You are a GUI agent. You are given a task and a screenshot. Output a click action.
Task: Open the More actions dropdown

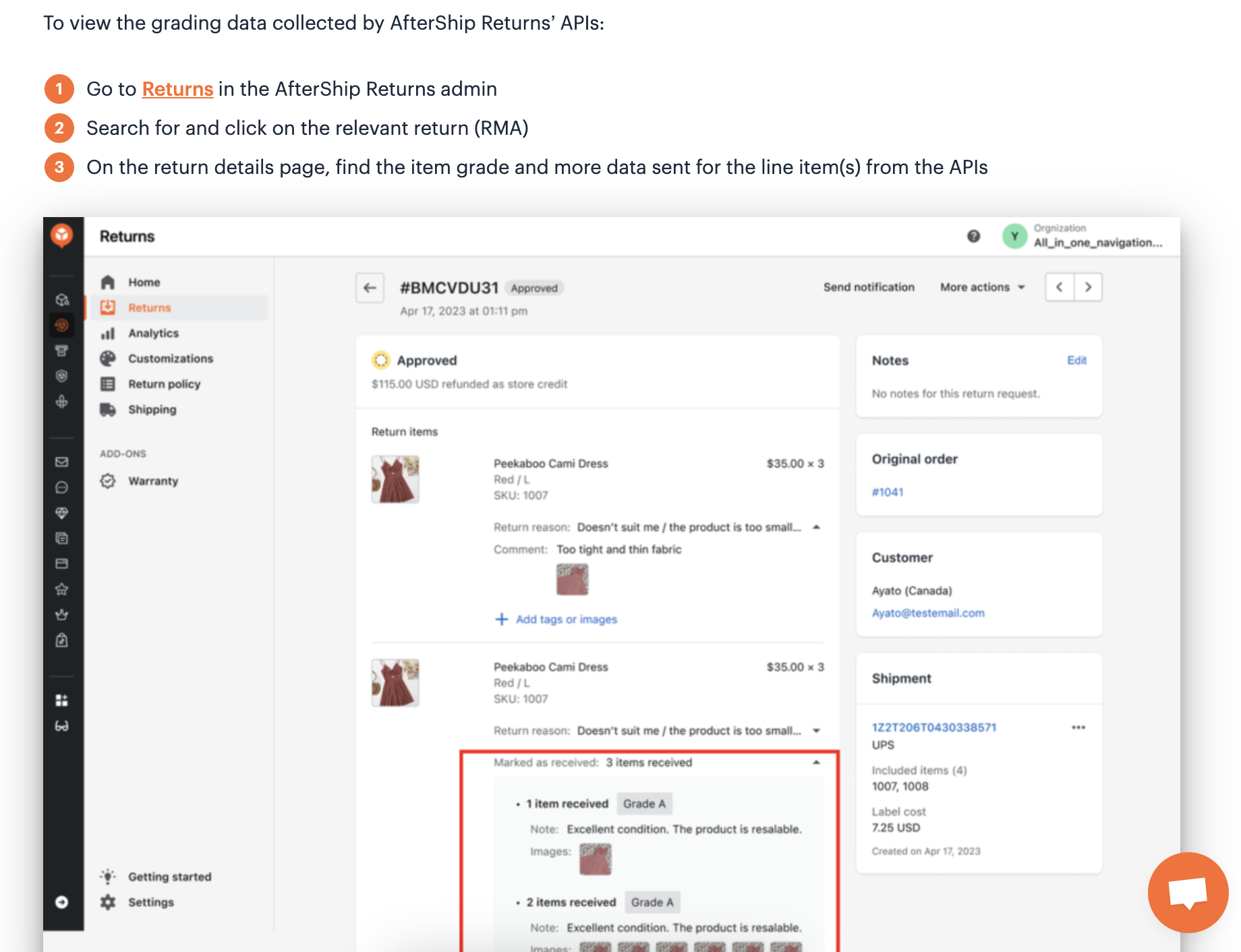click(983, 287)
